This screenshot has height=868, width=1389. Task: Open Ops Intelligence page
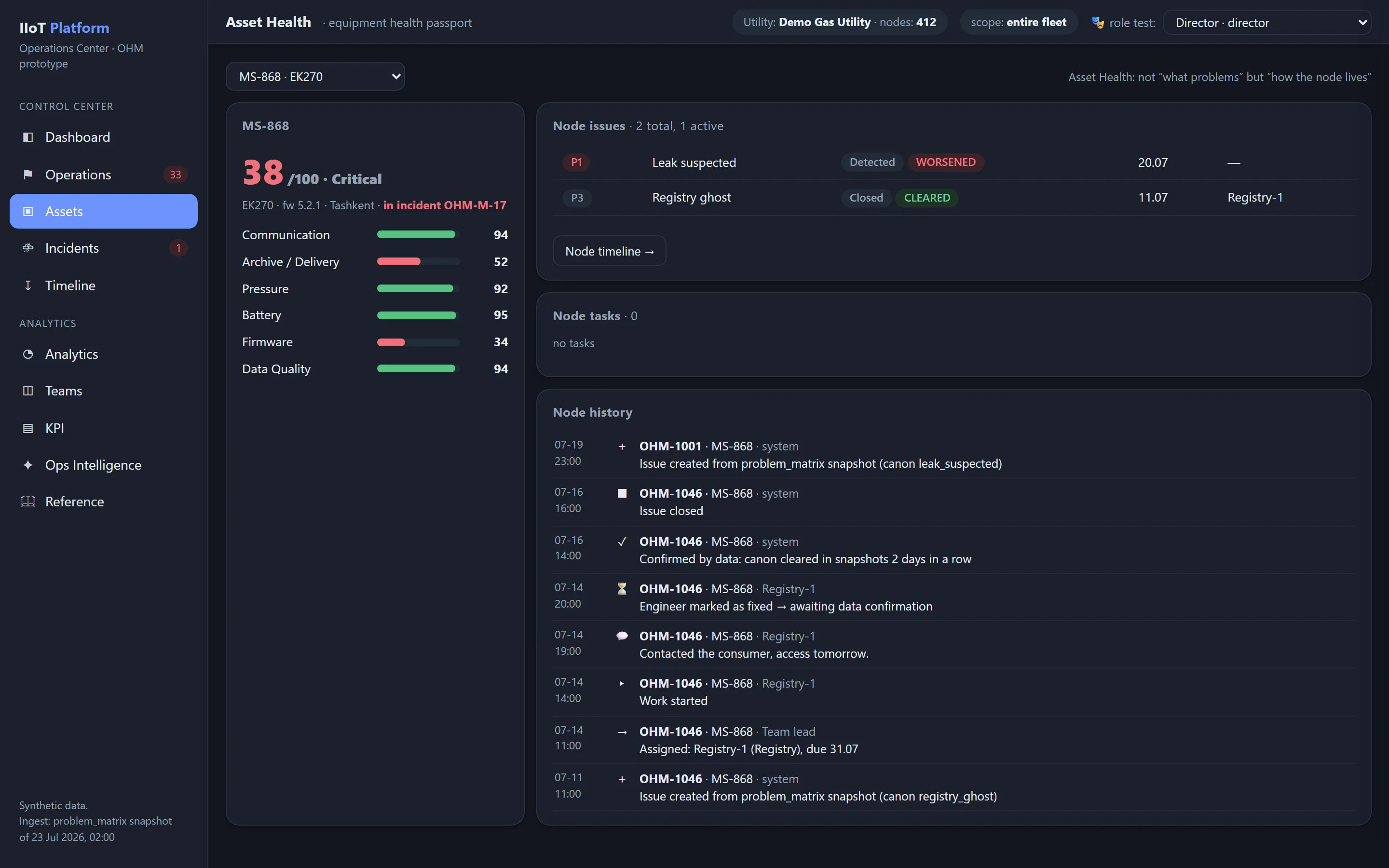103,465
